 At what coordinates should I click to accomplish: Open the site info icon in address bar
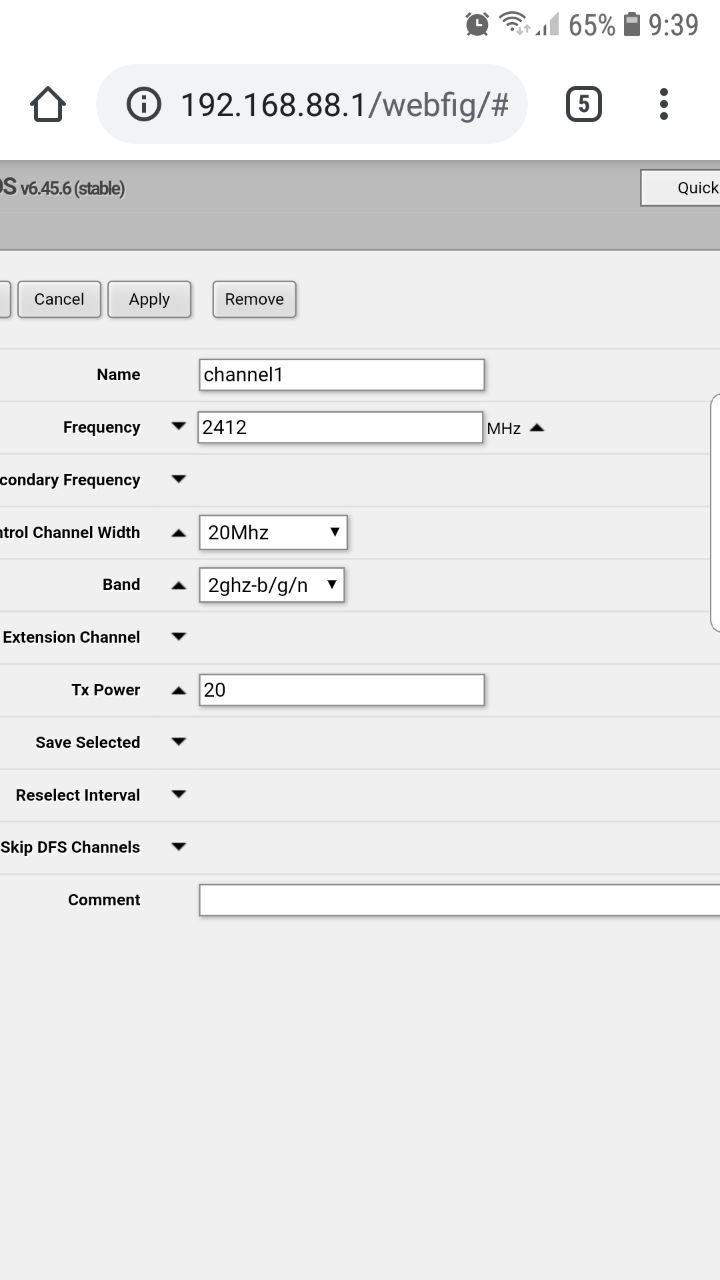[144, 104]
